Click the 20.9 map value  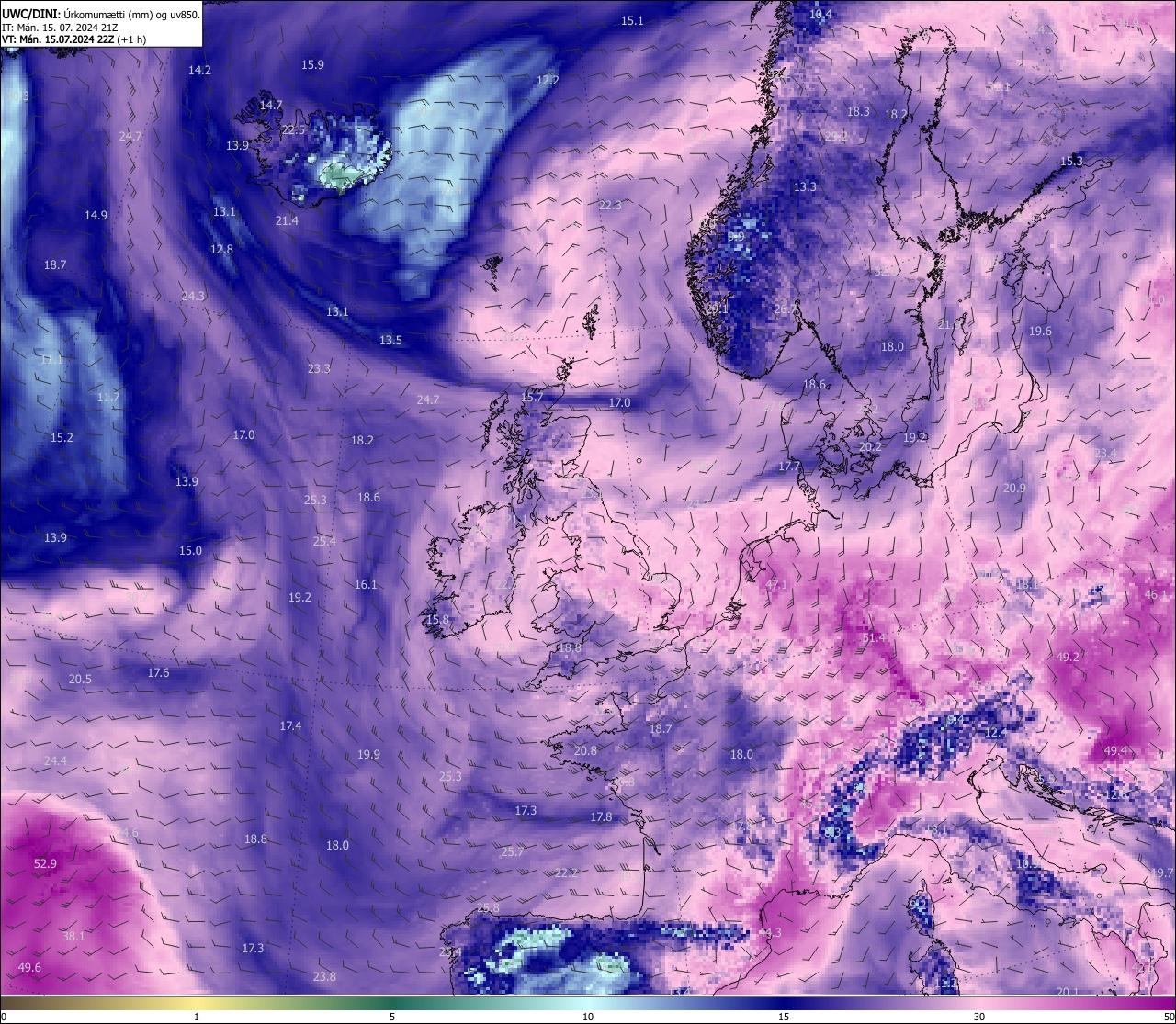[x=1014, y=488]
